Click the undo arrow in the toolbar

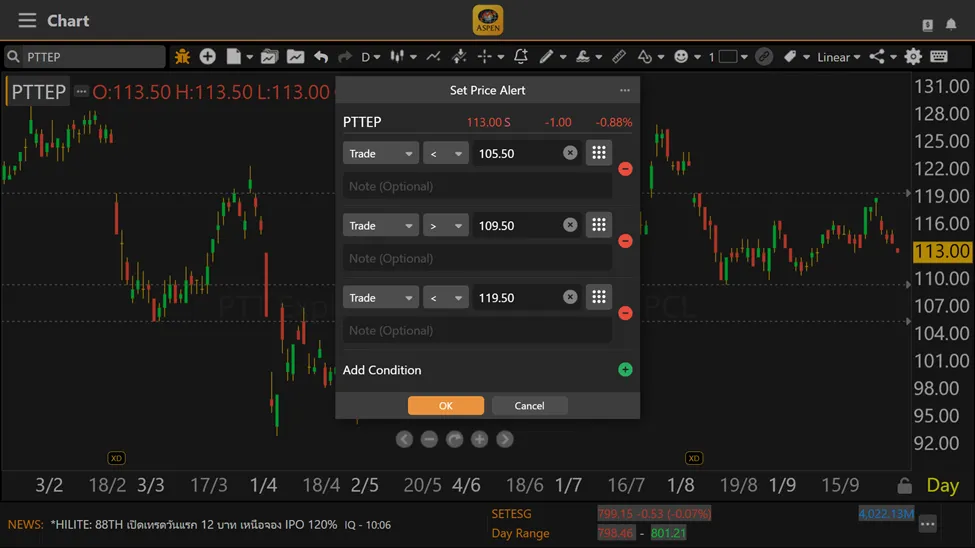(x=321, y=57)
